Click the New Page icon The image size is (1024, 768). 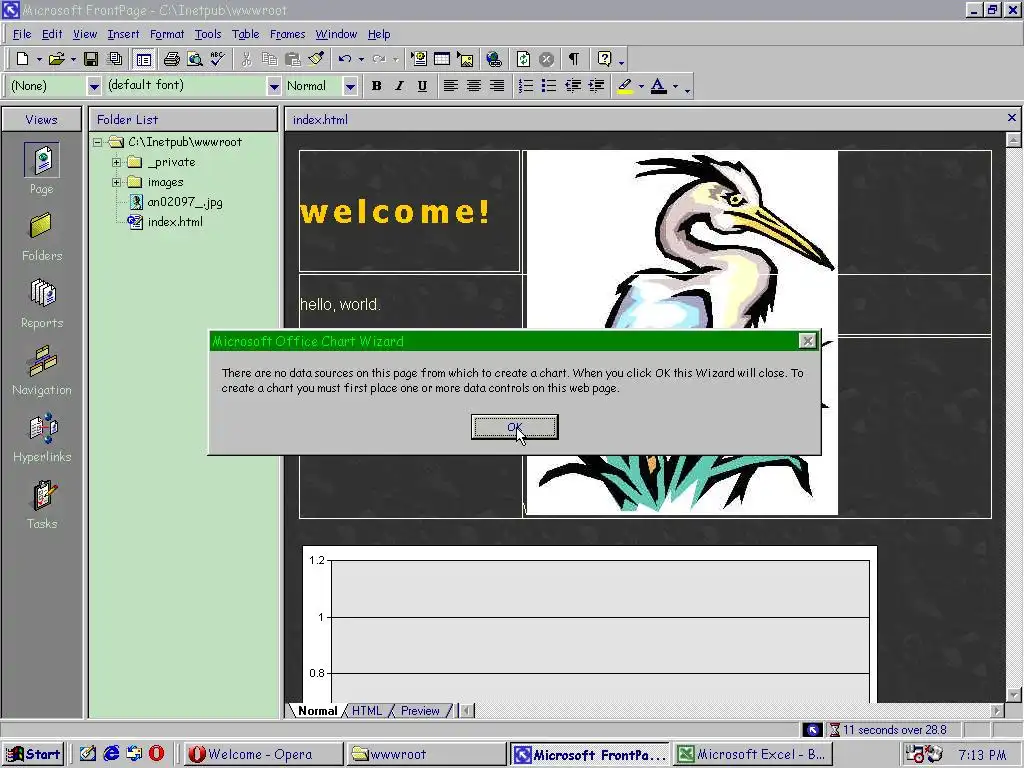(22, 59)
